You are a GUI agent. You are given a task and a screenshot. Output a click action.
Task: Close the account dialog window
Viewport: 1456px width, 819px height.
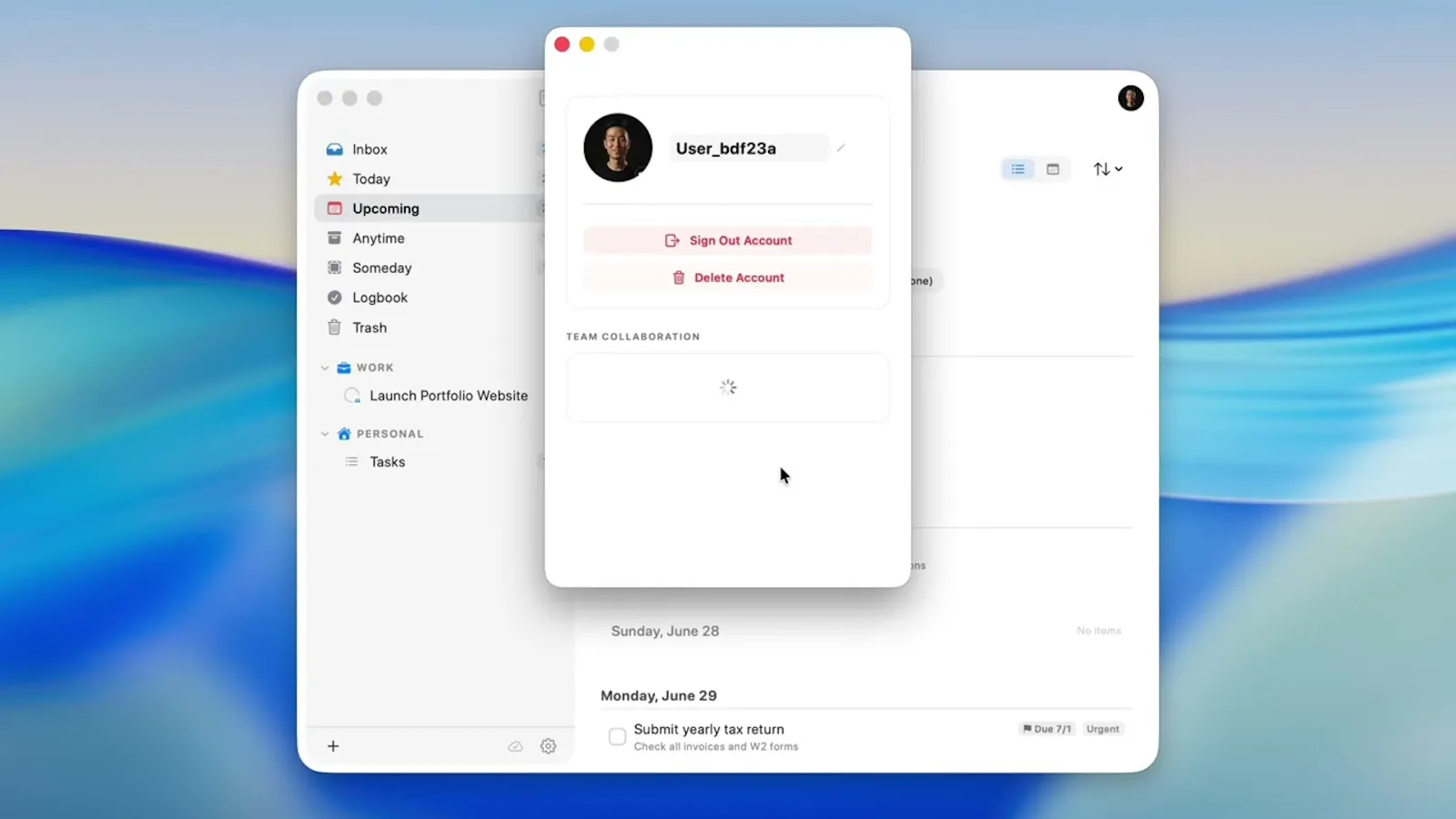click(x=562, y=45)
